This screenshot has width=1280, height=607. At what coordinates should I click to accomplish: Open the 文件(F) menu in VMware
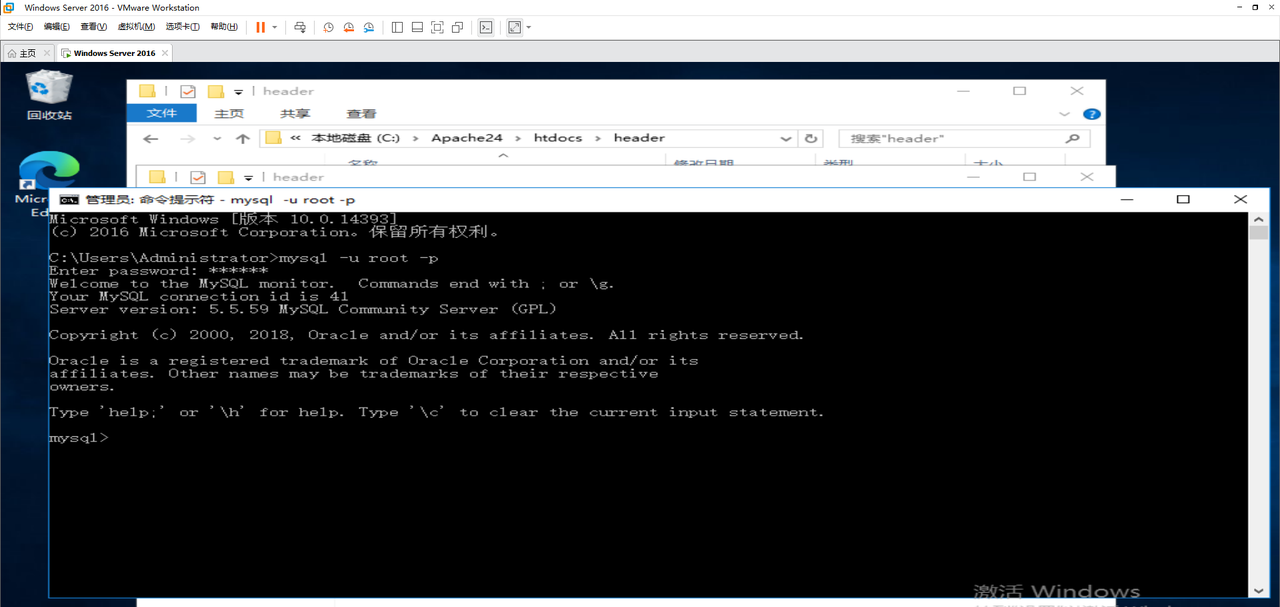[21, 27]
